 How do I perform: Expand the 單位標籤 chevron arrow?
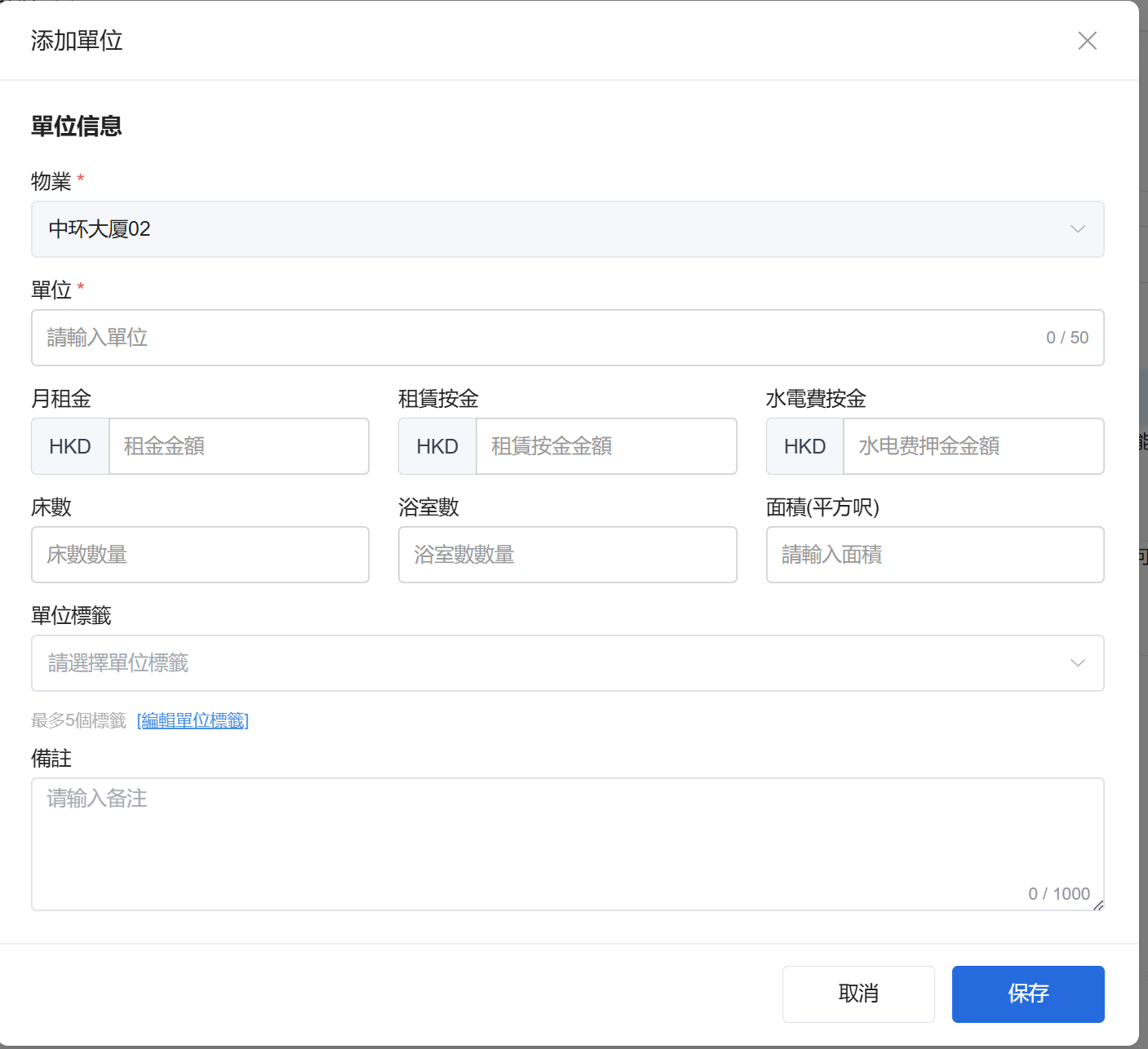(1077, 663)
